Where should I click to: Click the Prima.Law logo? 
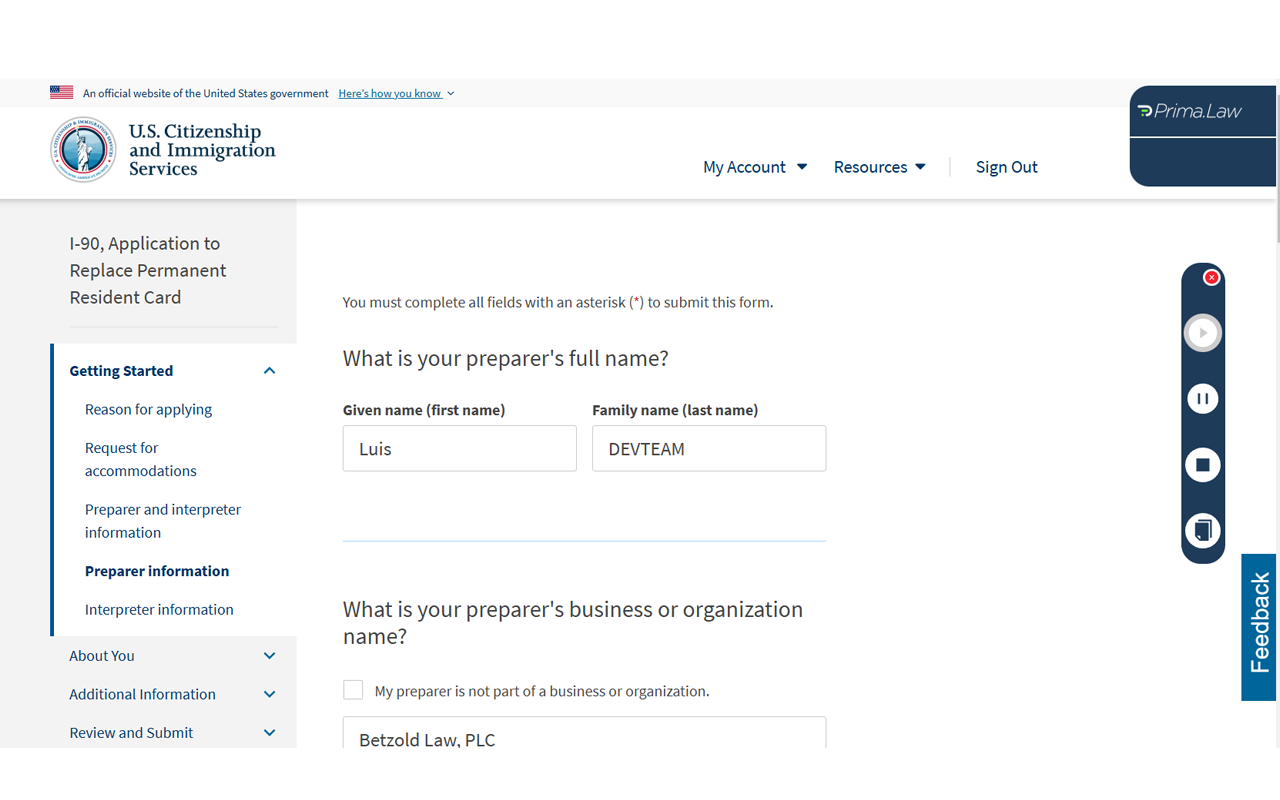point(1190,111)
